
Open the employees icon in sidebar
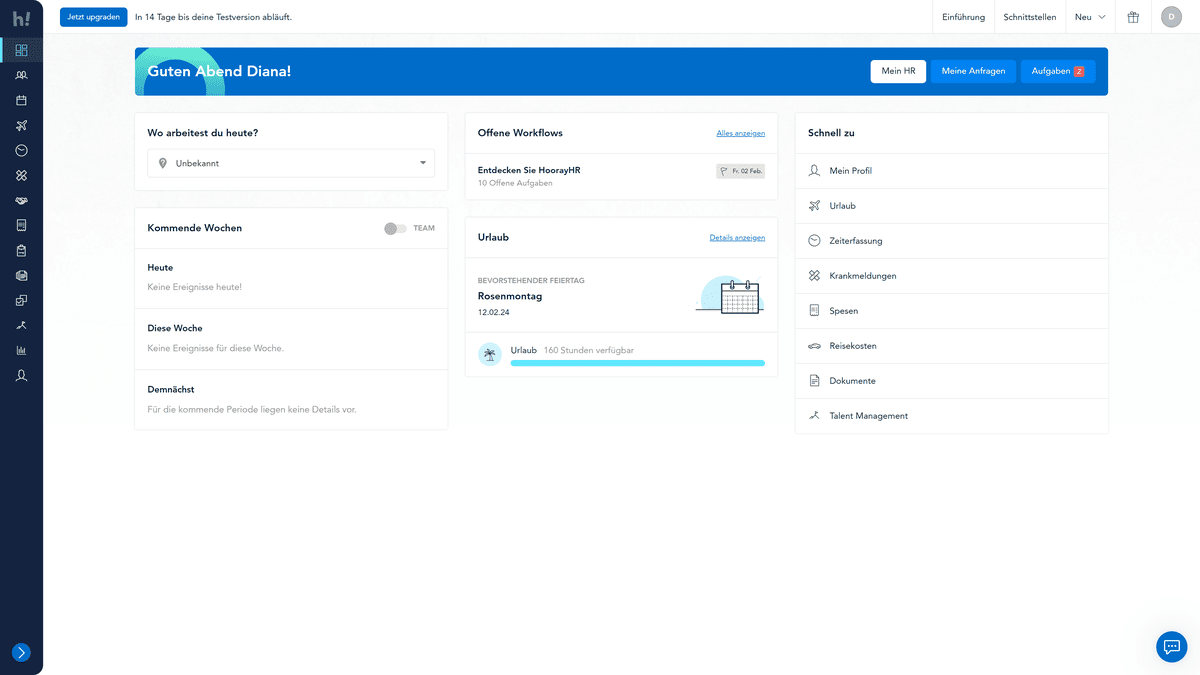[21, 75]
